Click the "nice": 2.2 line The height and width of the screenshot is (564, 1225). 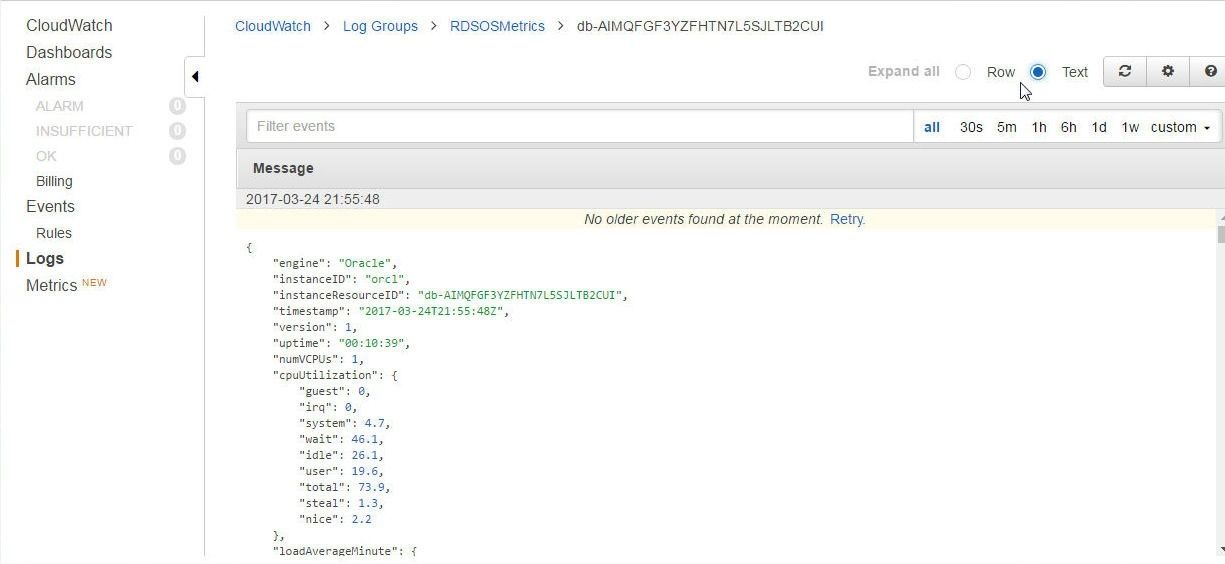point(335,519)
